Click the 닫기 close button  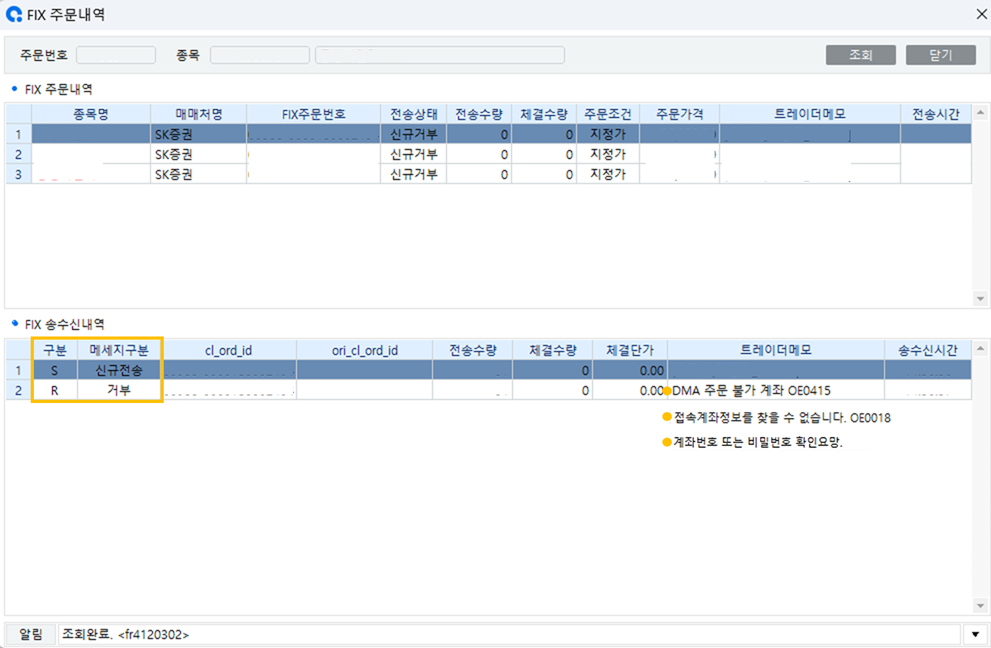tap(940, 55)
